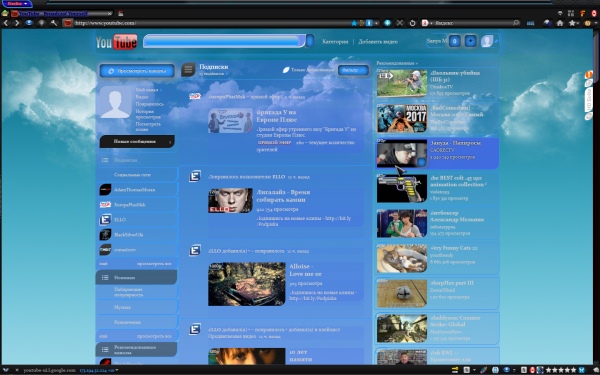The width and height of the screenshot is (600, 375).
Task: Click the plus button in header
Action: click(x=470, y=41)
